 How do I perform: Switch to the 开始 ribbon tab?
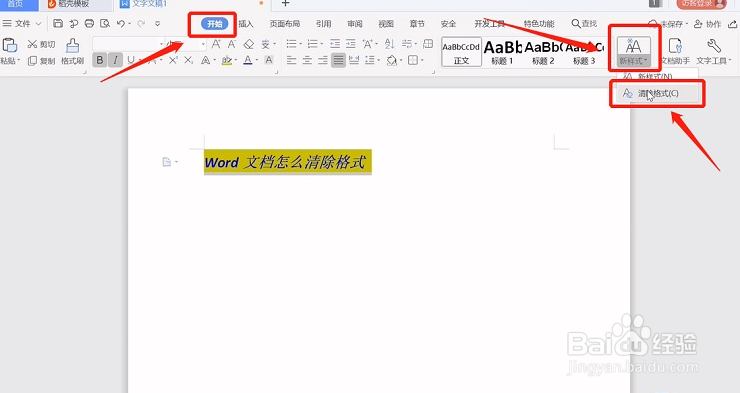215,24
